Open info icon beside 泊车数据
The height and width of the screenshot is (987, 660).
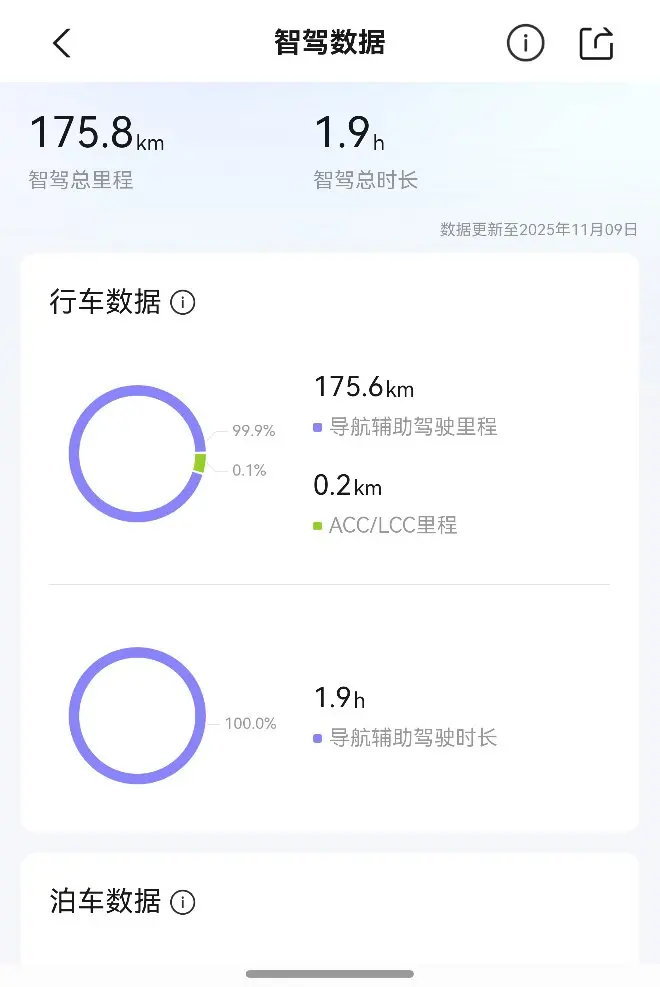pyautogui.click(x=183, y=902)
